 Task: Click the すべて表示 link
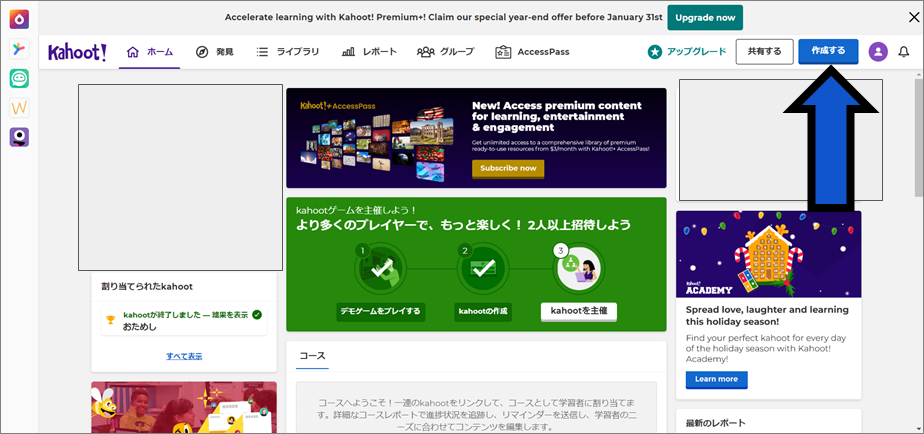click(x=184, y=356)
